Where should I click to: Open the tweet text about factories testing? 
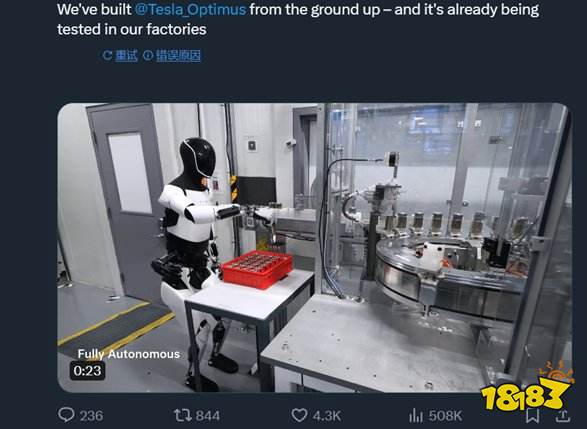[x=298, y=19]
